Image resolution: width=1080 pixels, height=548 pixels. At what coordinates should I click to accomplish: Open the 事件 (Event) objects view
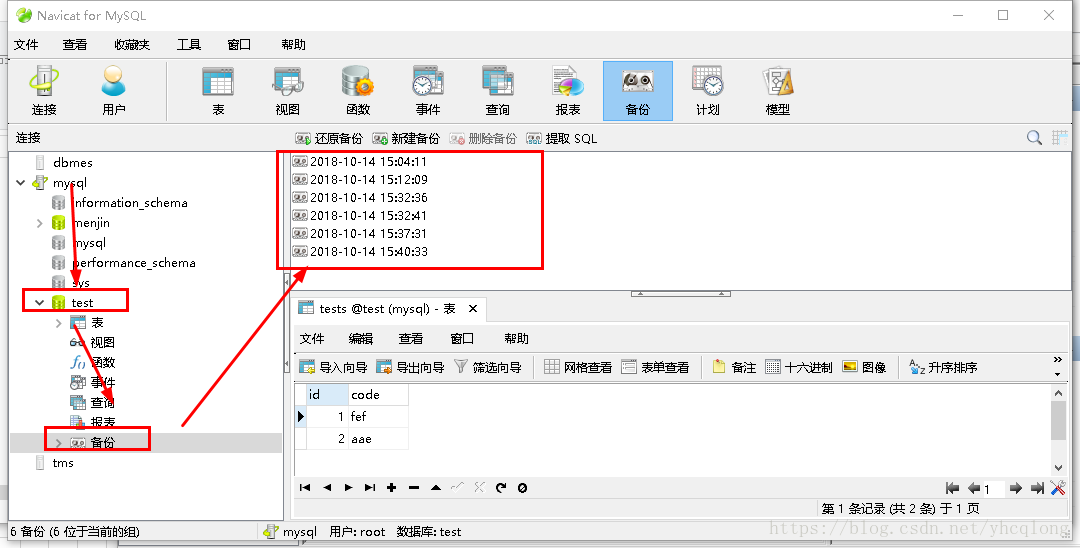(x=428, y=90)
